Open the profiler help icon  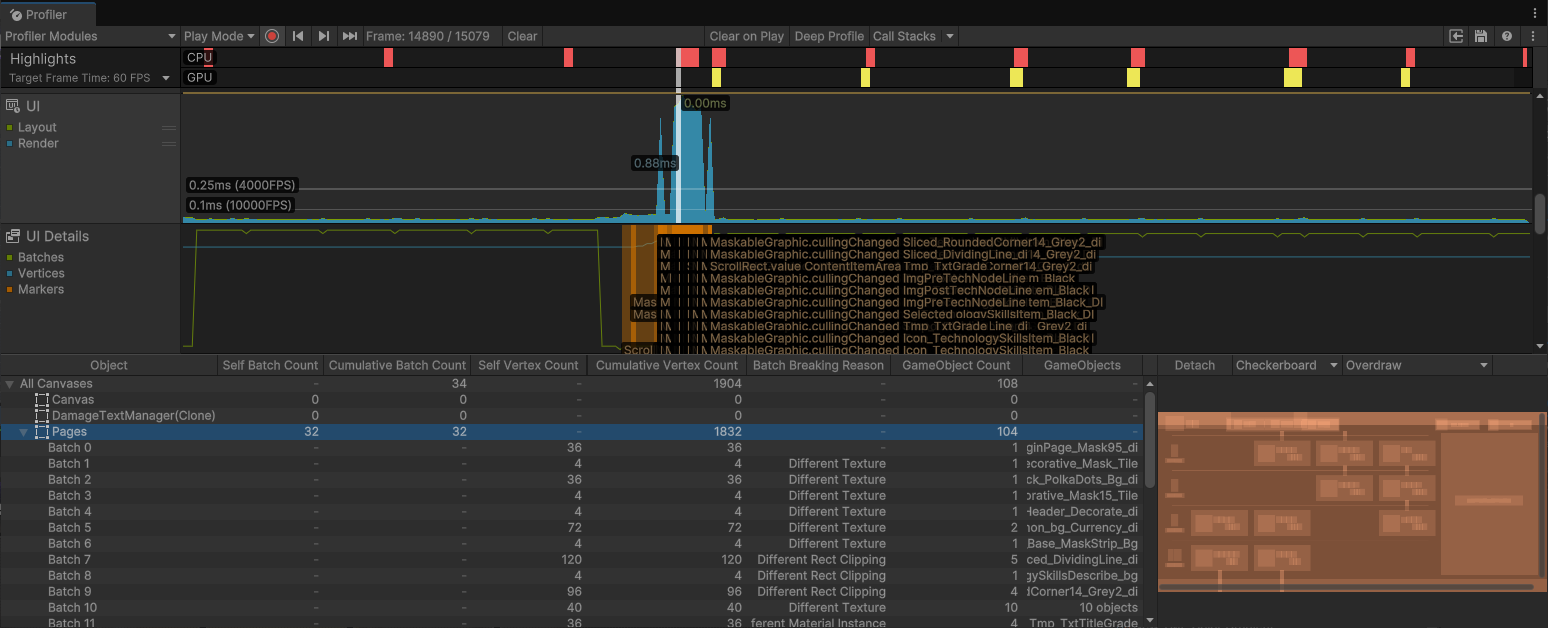pos(1507,36)
